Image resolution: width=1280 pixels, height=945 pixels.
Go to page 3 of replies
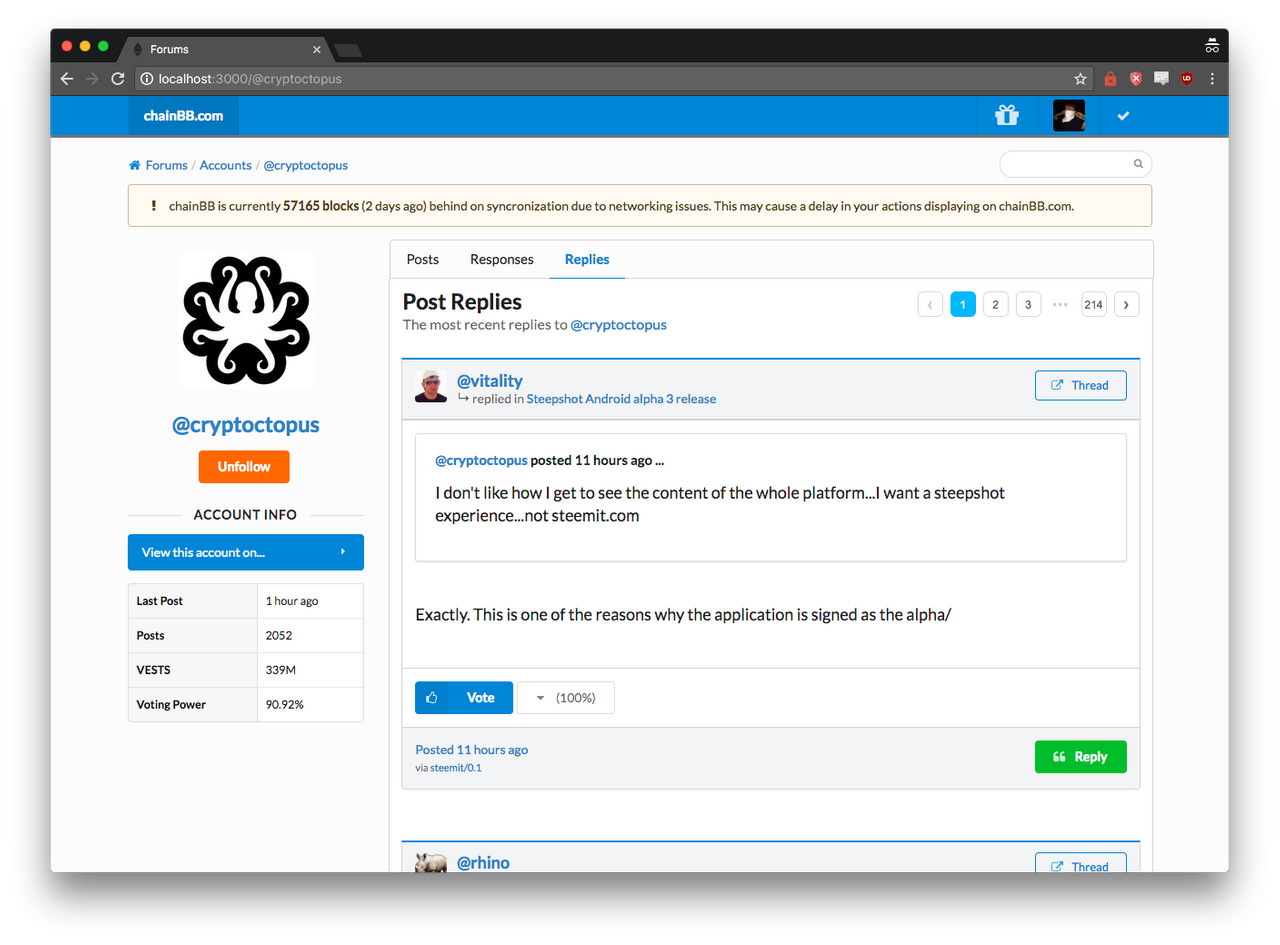click(x=1028, y=304)
